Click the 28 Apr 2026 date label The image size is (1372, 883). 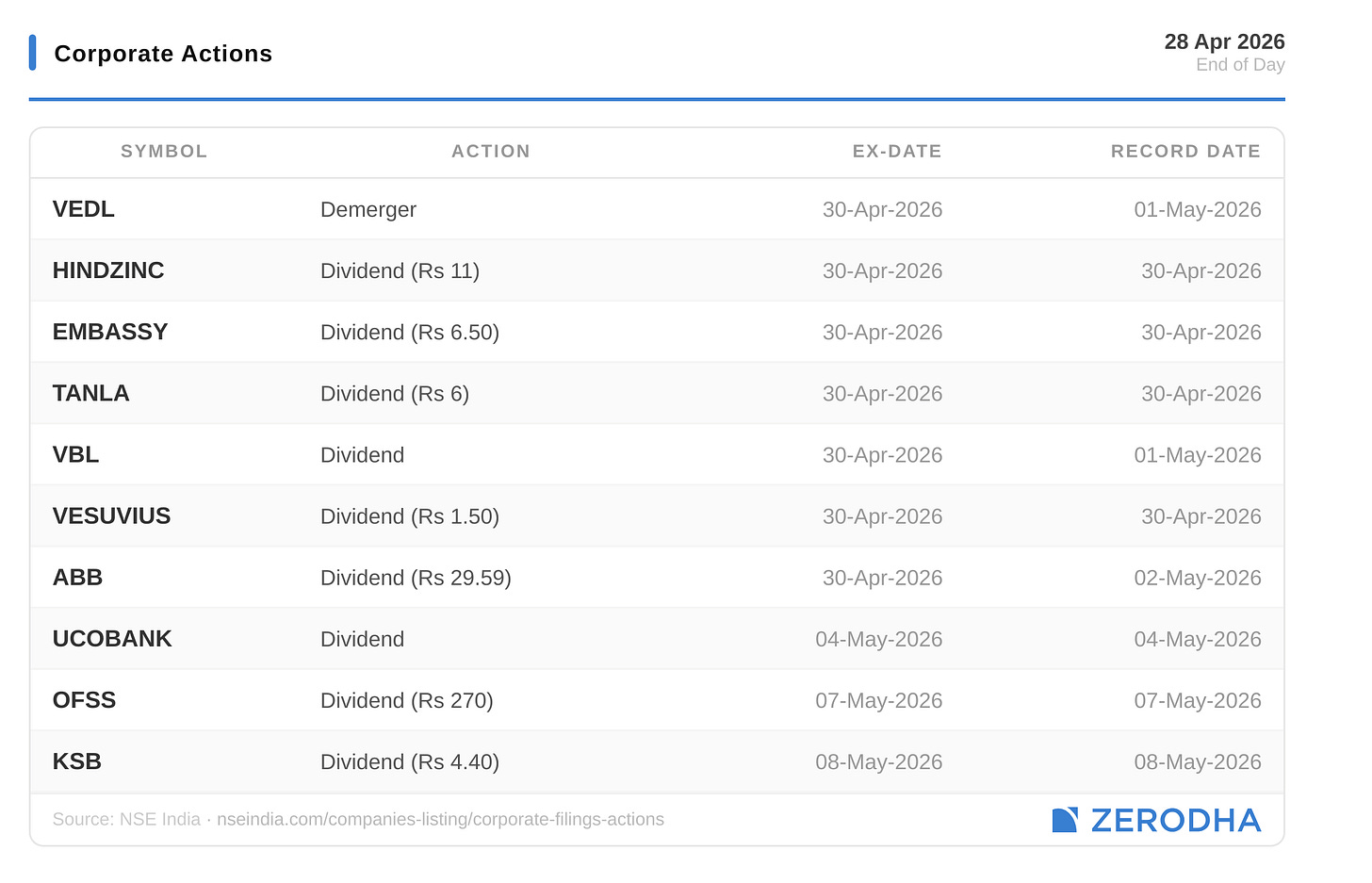point(1224,41)
